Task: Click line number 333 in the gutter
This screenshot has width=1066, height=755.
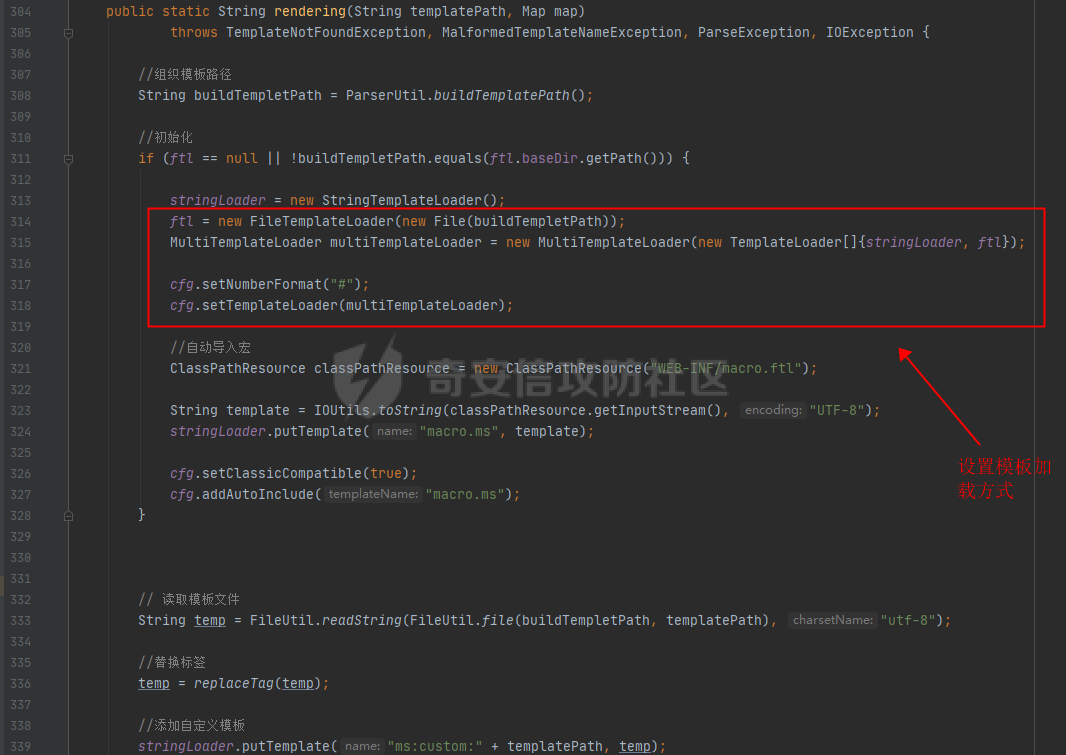Action: [x=19, y=621]
